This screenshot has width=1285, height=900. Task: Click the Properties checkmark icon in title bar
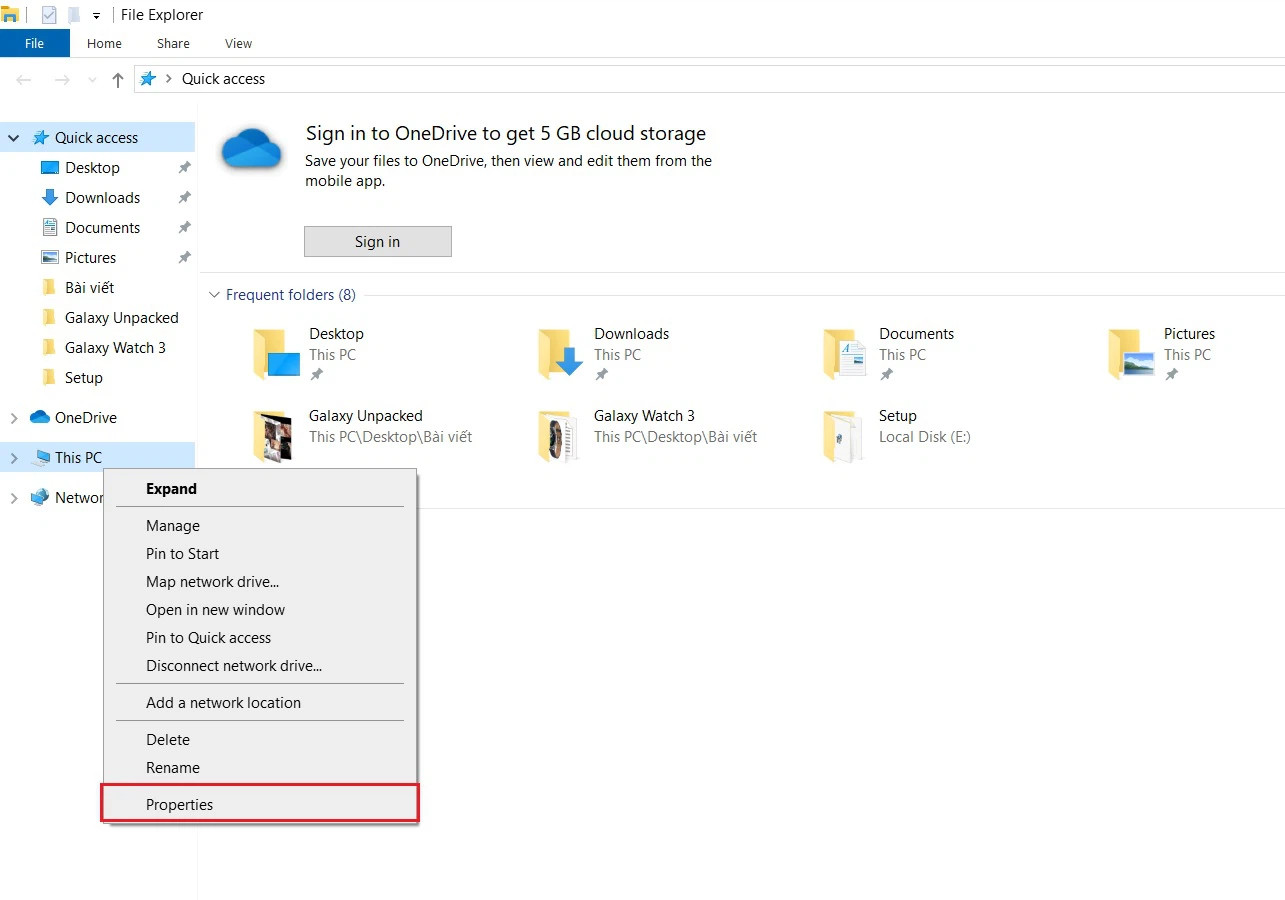[49, 15]
